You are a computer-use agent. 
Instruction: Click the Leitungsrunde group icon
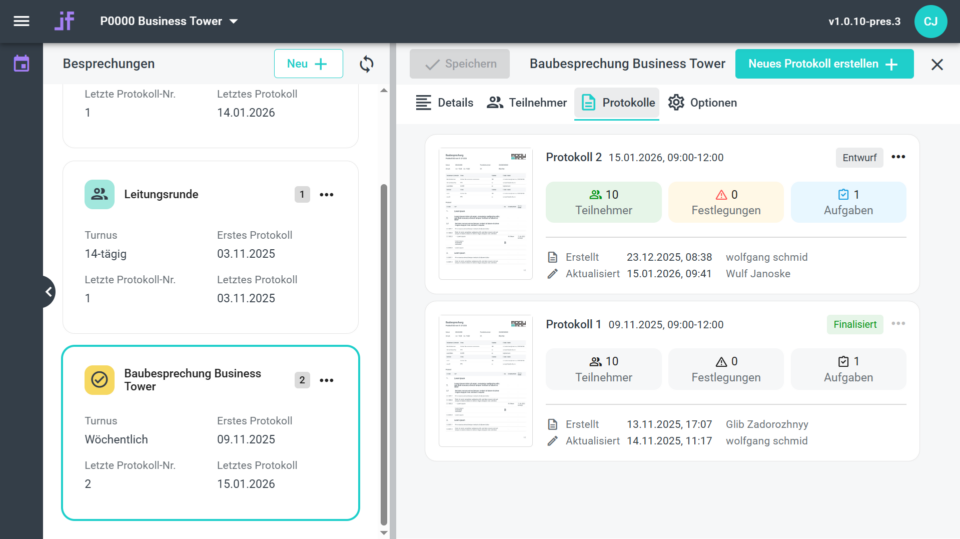(x=100, y=195)
